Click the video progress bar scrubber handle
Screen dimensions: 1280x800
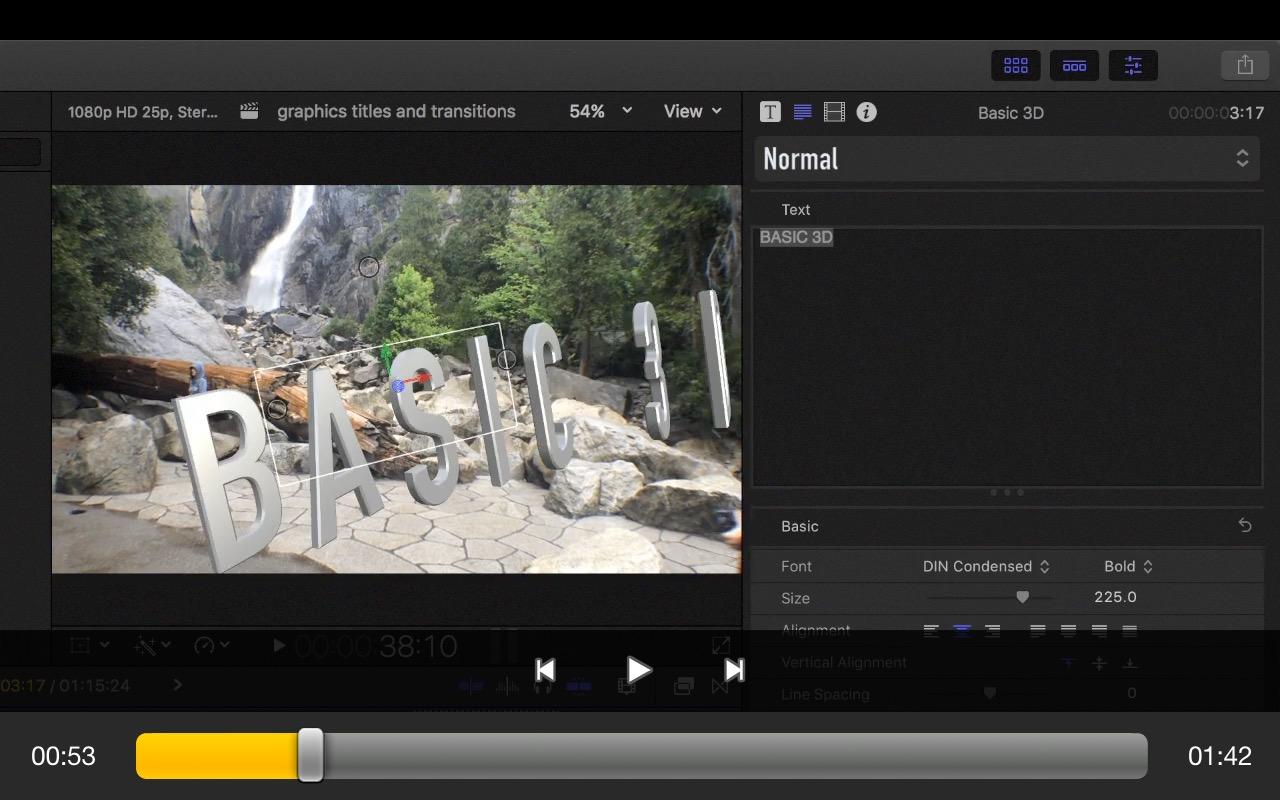point(311,755)
